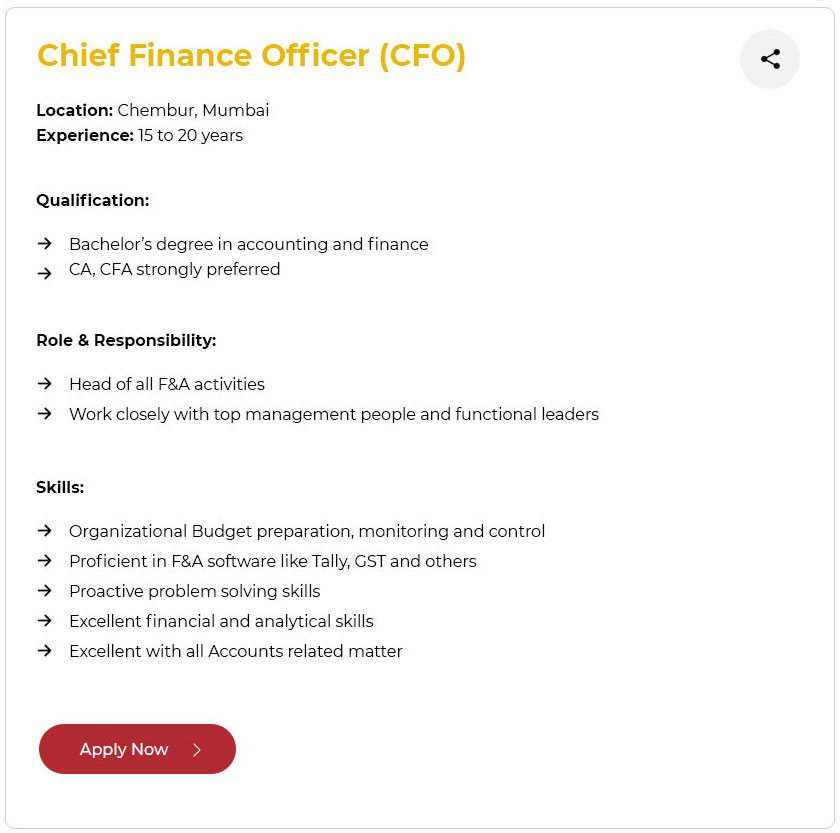840x833 pixels.
Task: Click arrow bullet beside Bachelor's degree line
Action: [44, 244]
